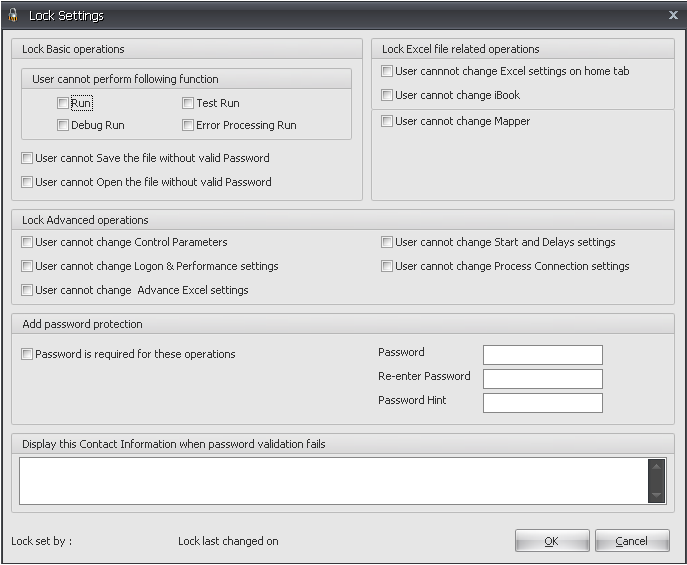Click the lock icon in title bar
This screenshot has width=687, height=565.
13,15
